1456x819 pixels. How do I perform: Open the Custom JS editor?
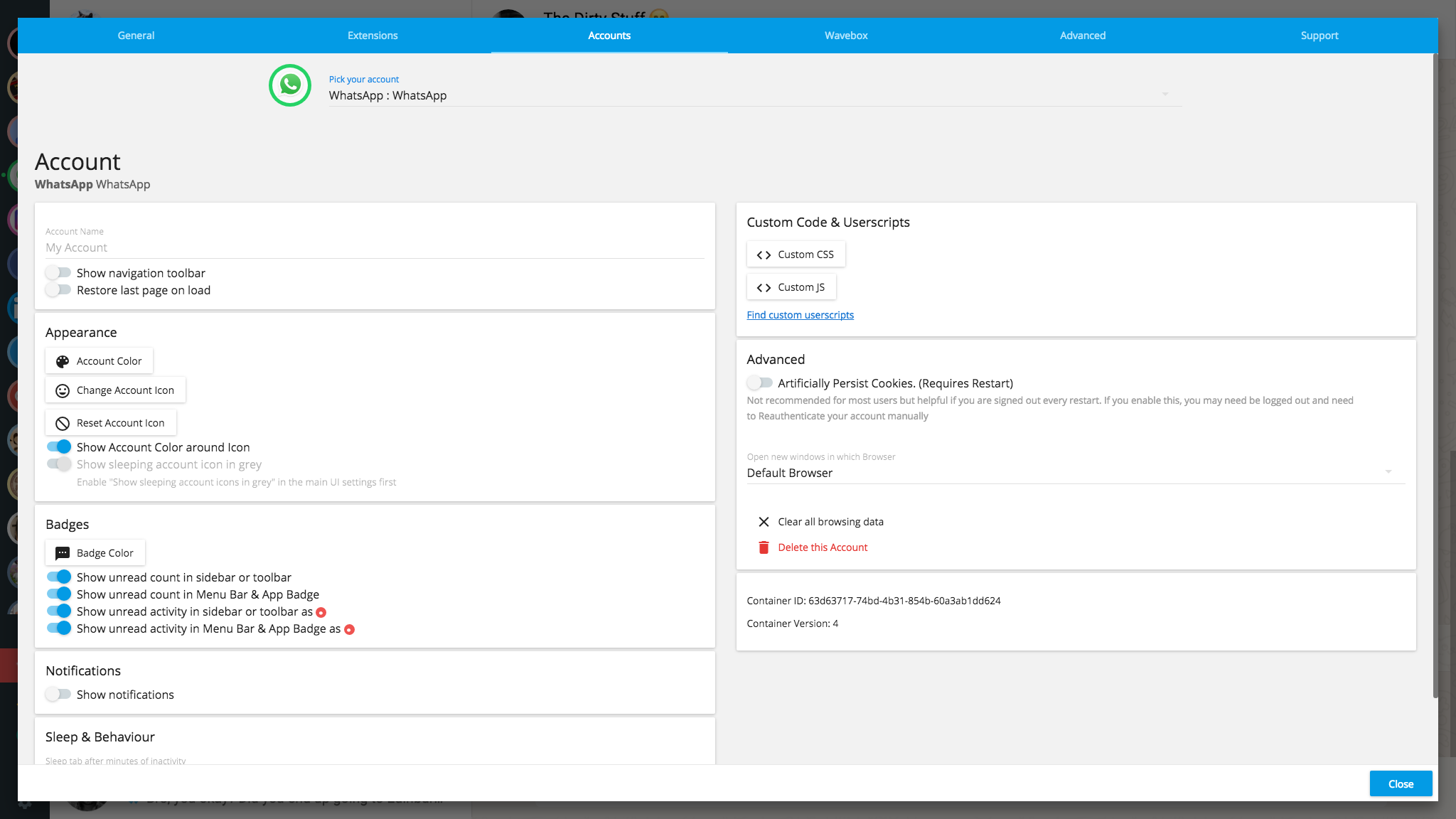click(791, 287)
